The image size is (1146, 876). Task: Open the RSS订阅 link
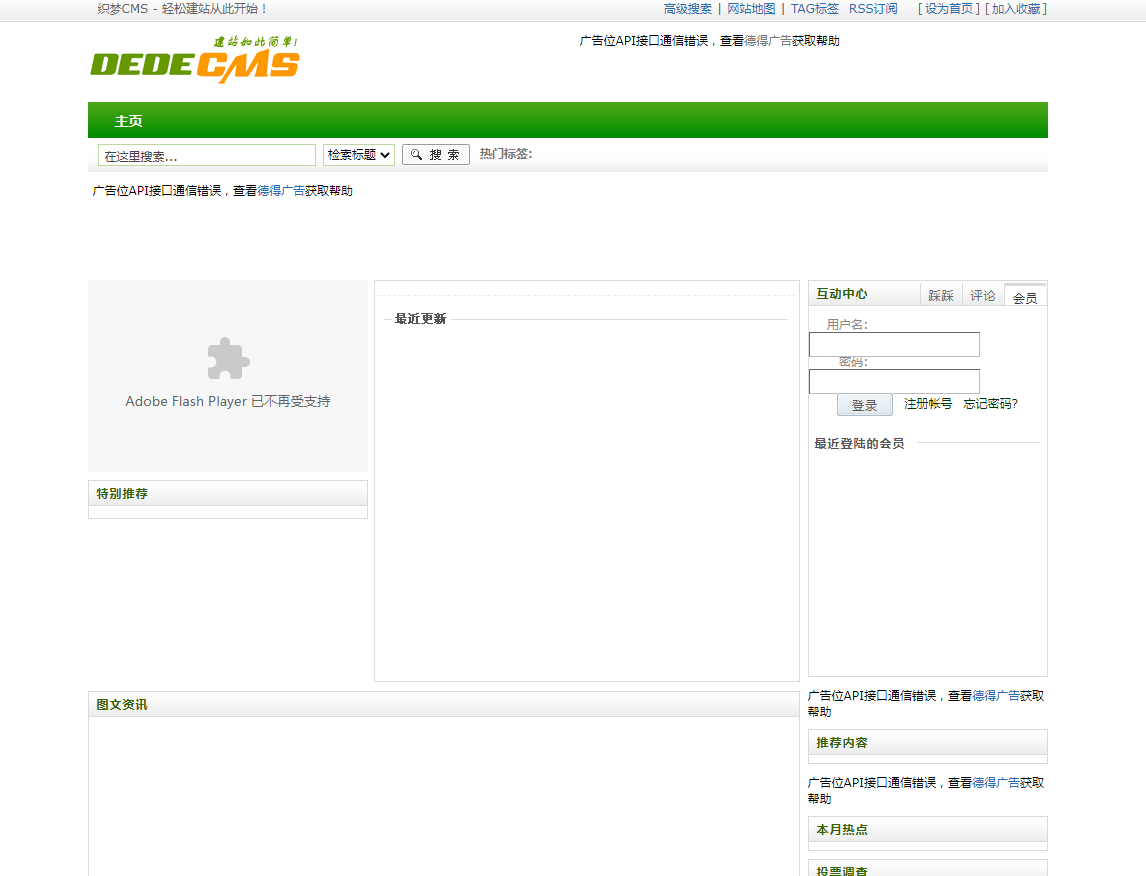(x=871, y=8)
